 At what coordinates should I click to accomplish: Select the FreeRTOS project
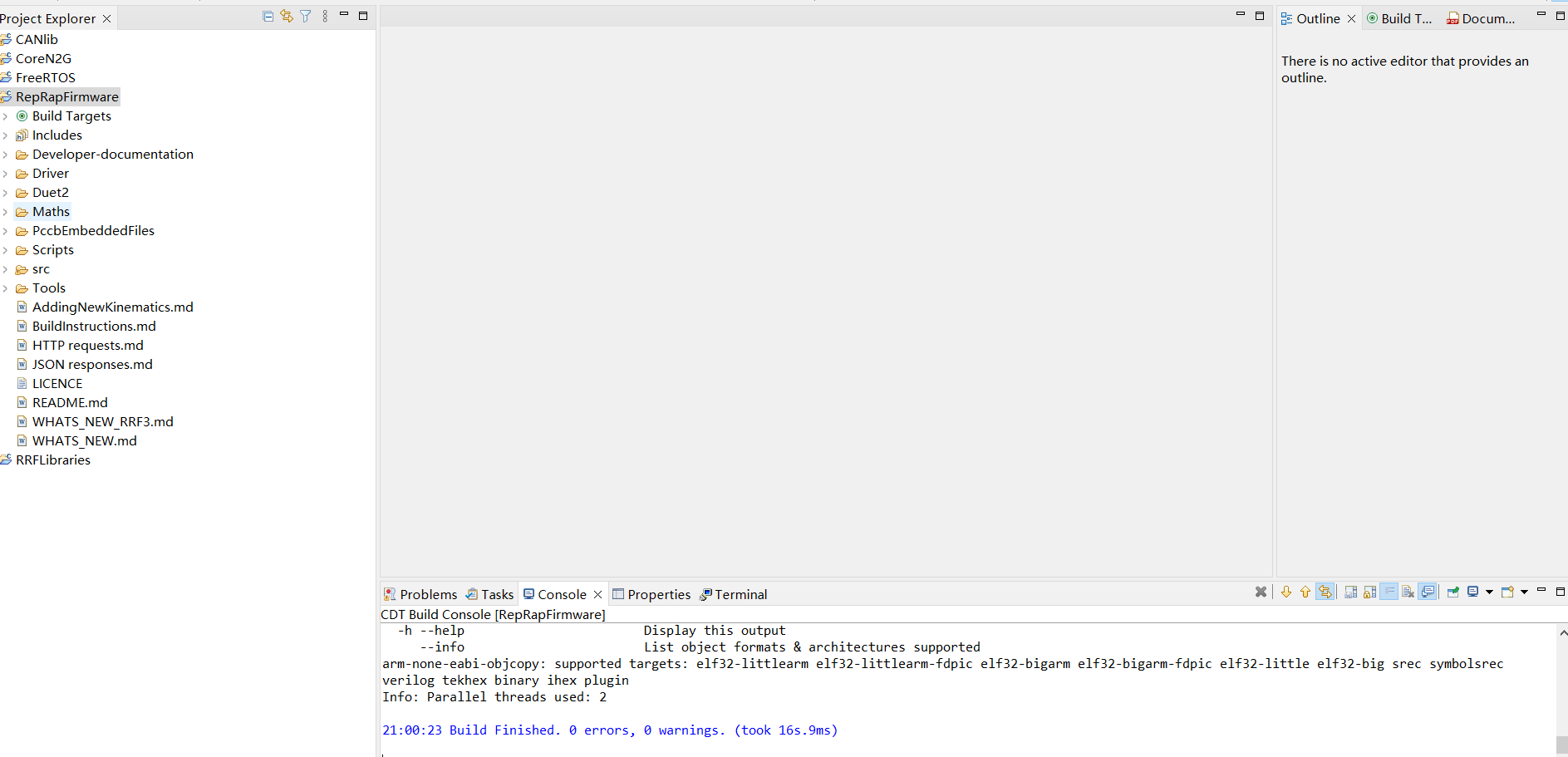[46, 77]
